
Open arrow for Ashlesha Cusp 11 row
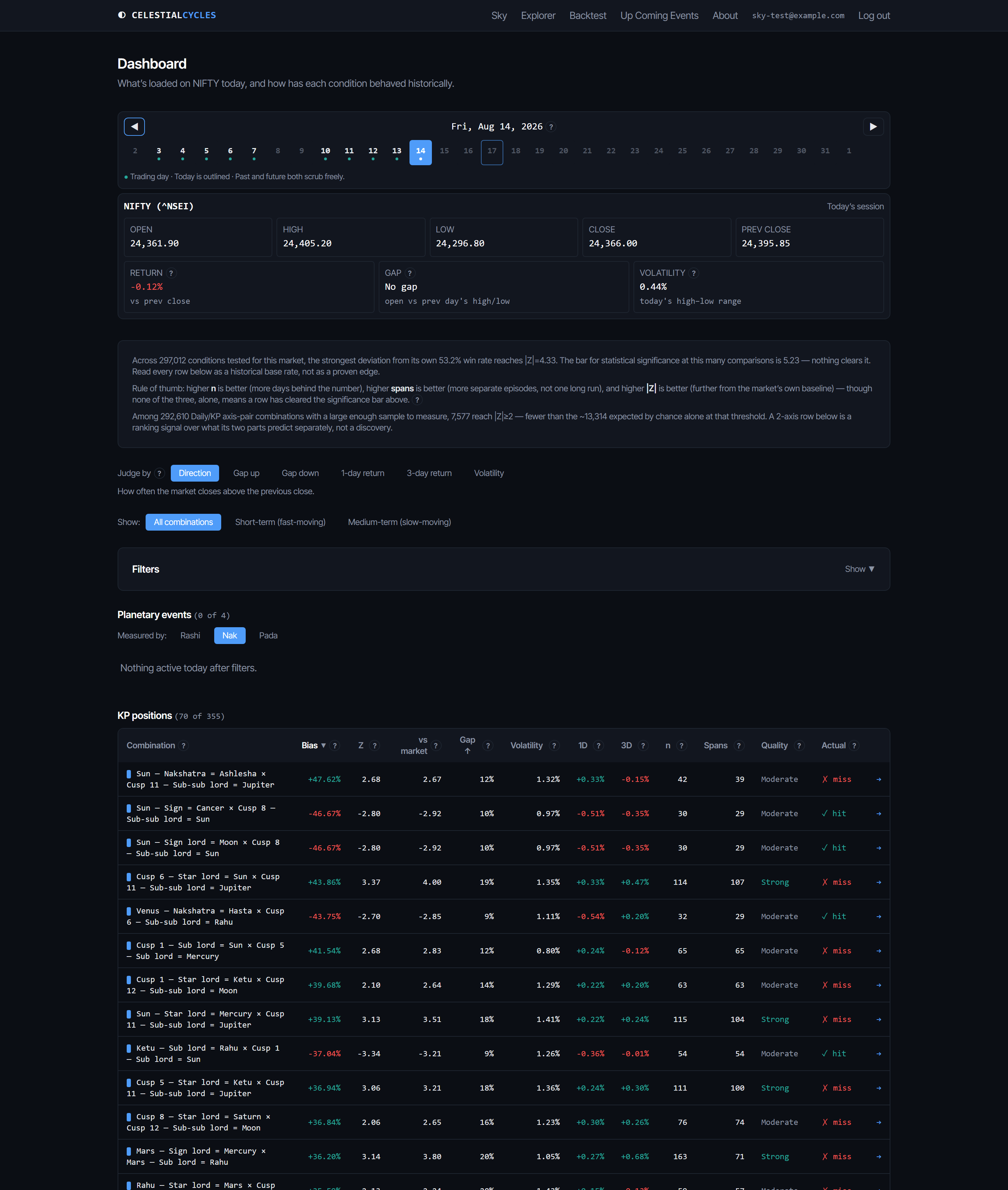878,779
